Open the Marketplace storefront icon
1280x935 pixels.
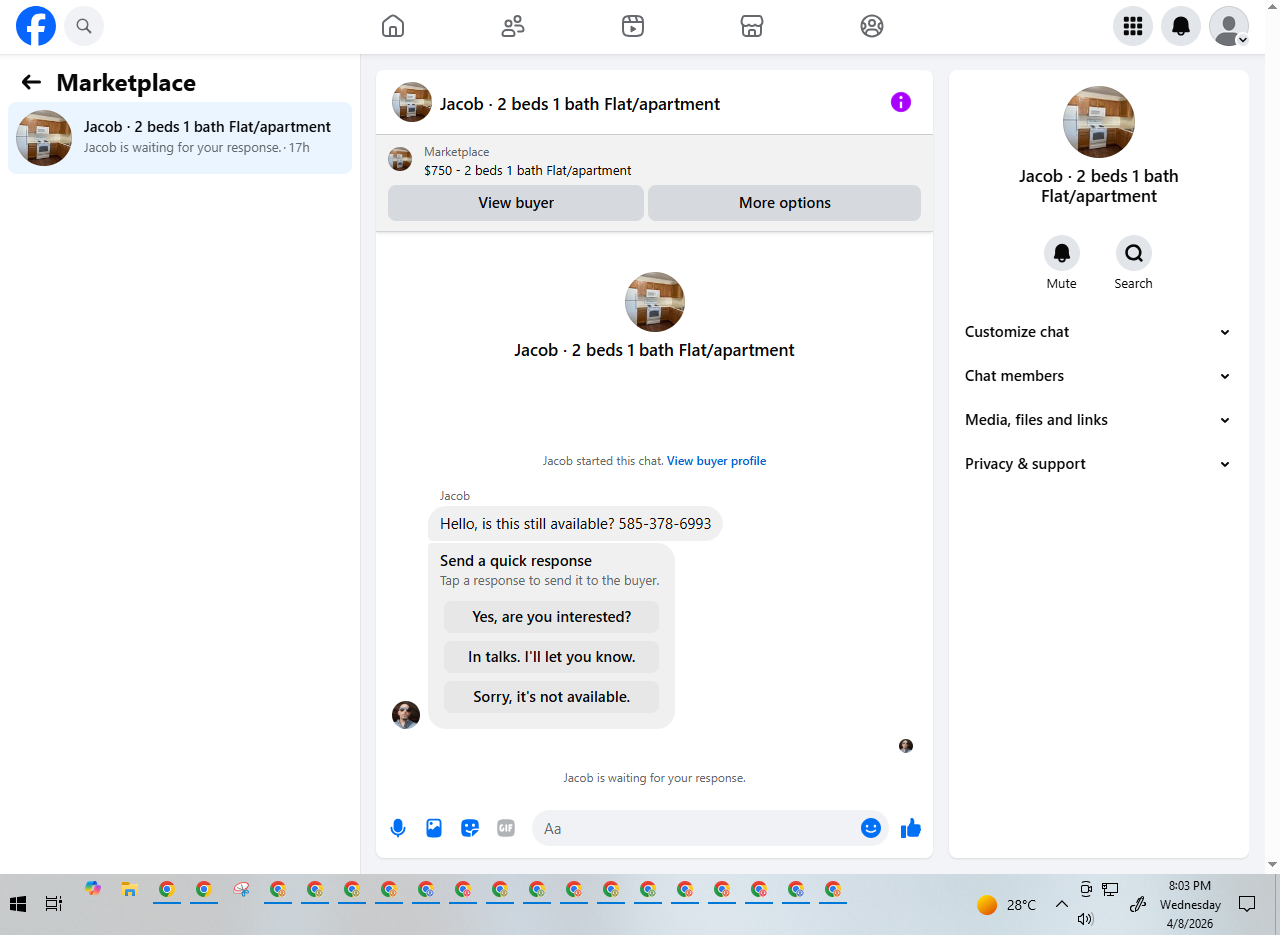[752, 26]
